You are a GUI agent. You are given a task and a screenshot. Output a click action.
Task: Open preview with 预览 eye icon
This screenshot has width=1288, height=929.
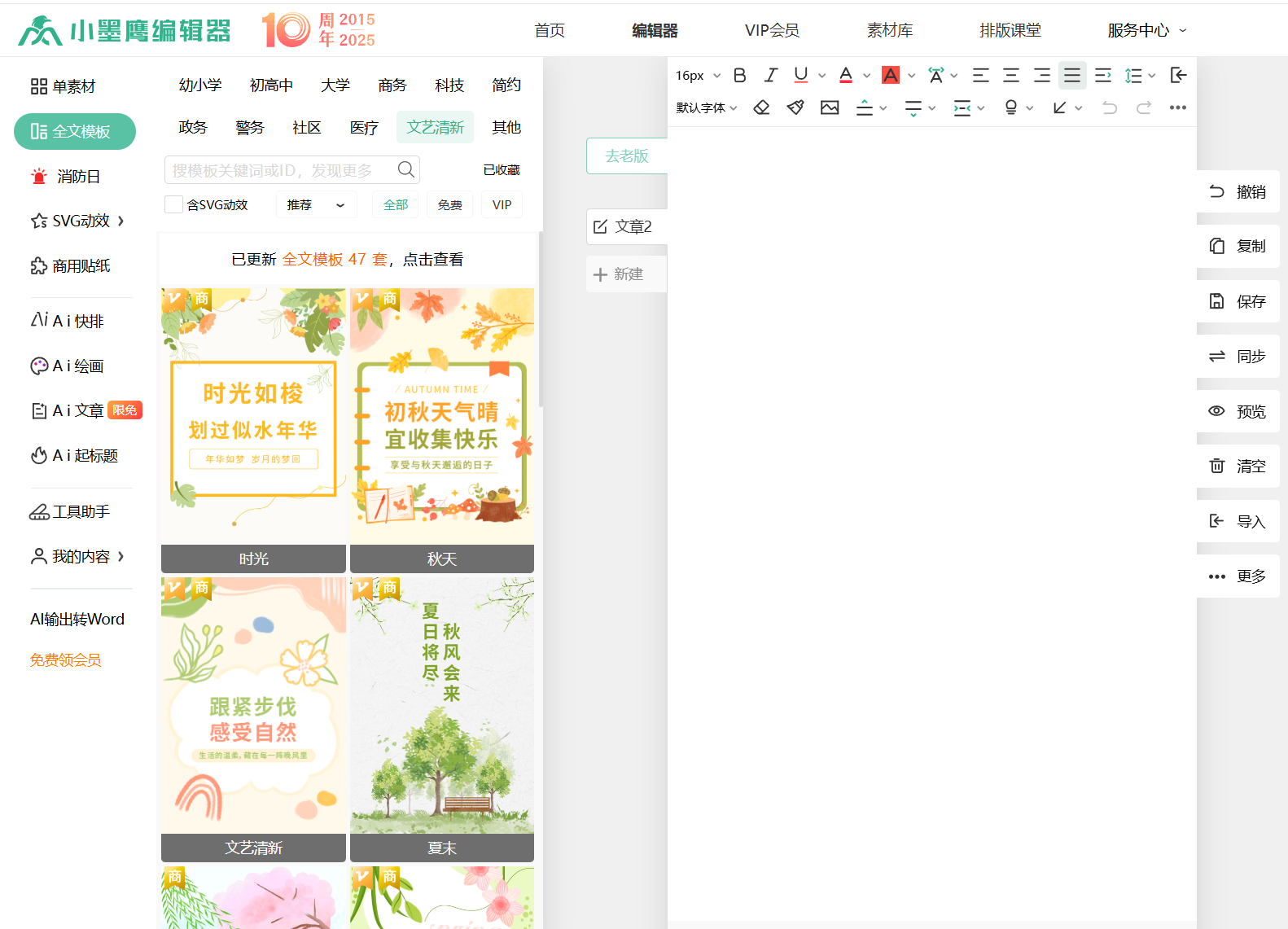click(1238, 411)
